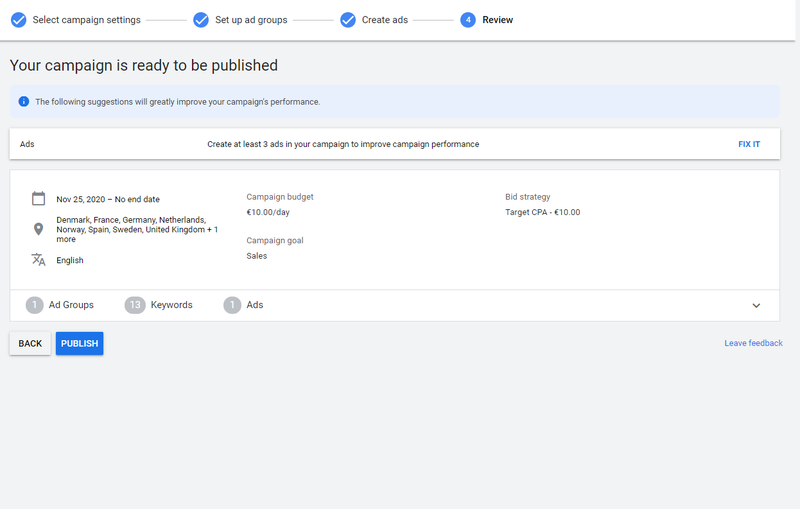Screen dimensions: 800x509
Task: Click the blue info icon in suggestion banner
Action: 23,101
